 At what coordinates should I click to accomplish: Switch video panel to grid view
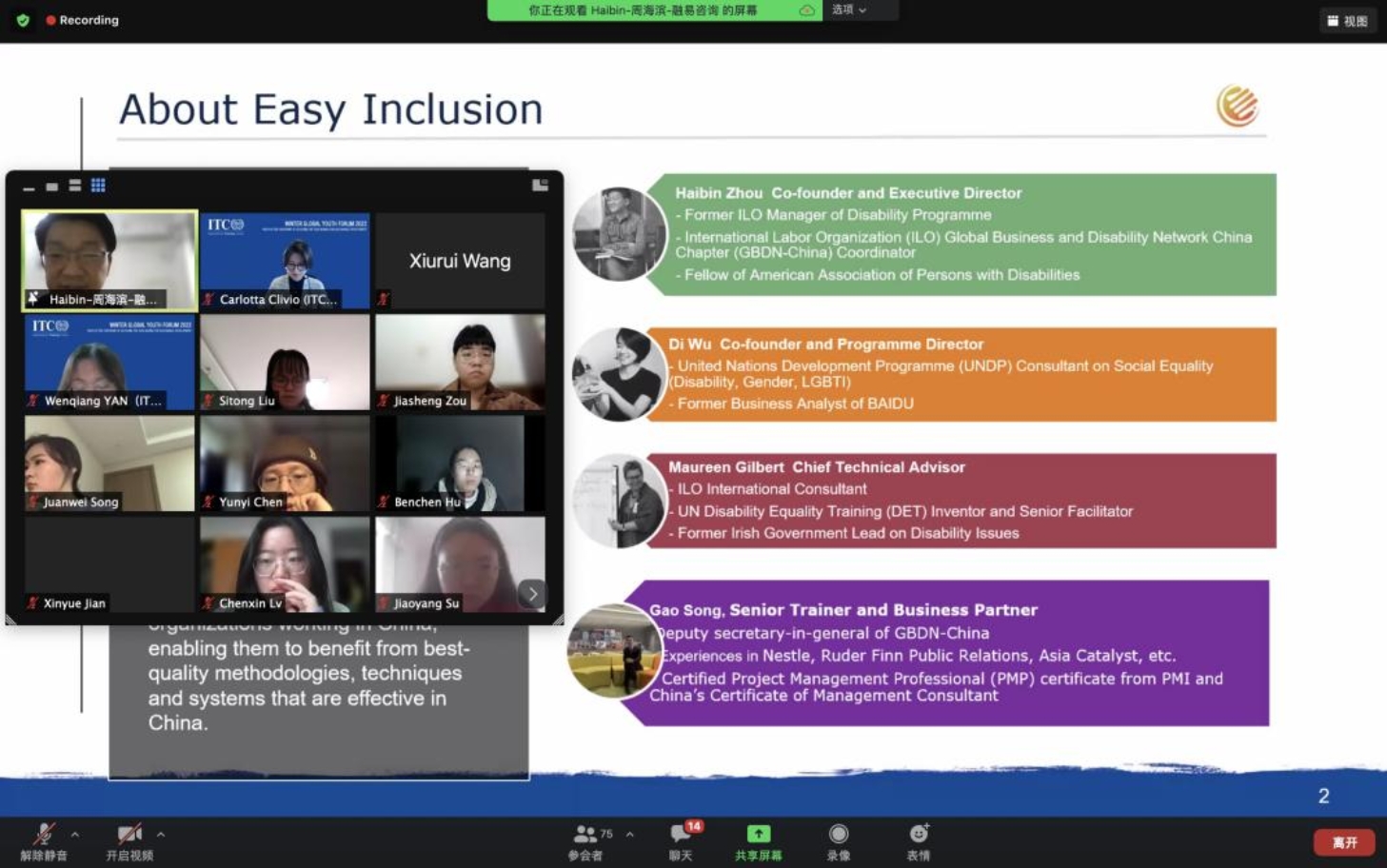pyautogui.click(x=98, y=186)
